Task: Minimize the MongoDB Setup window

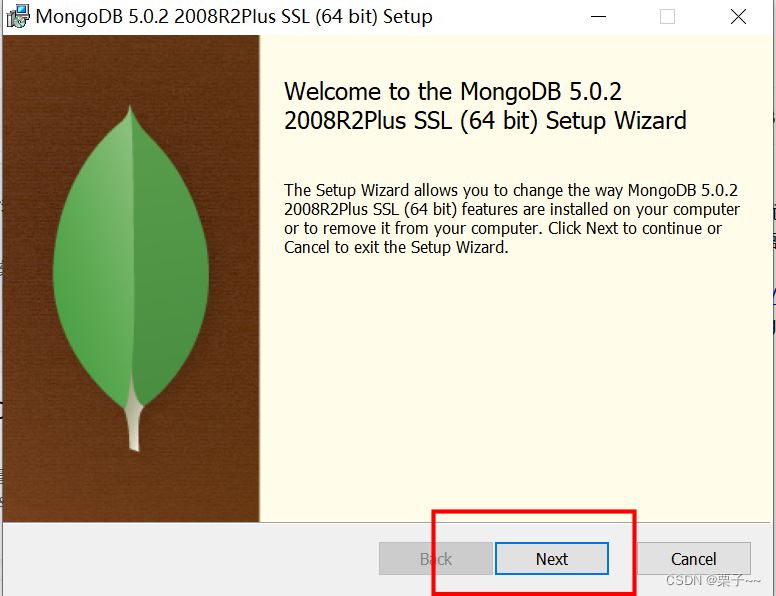Action: pos(599,17)
